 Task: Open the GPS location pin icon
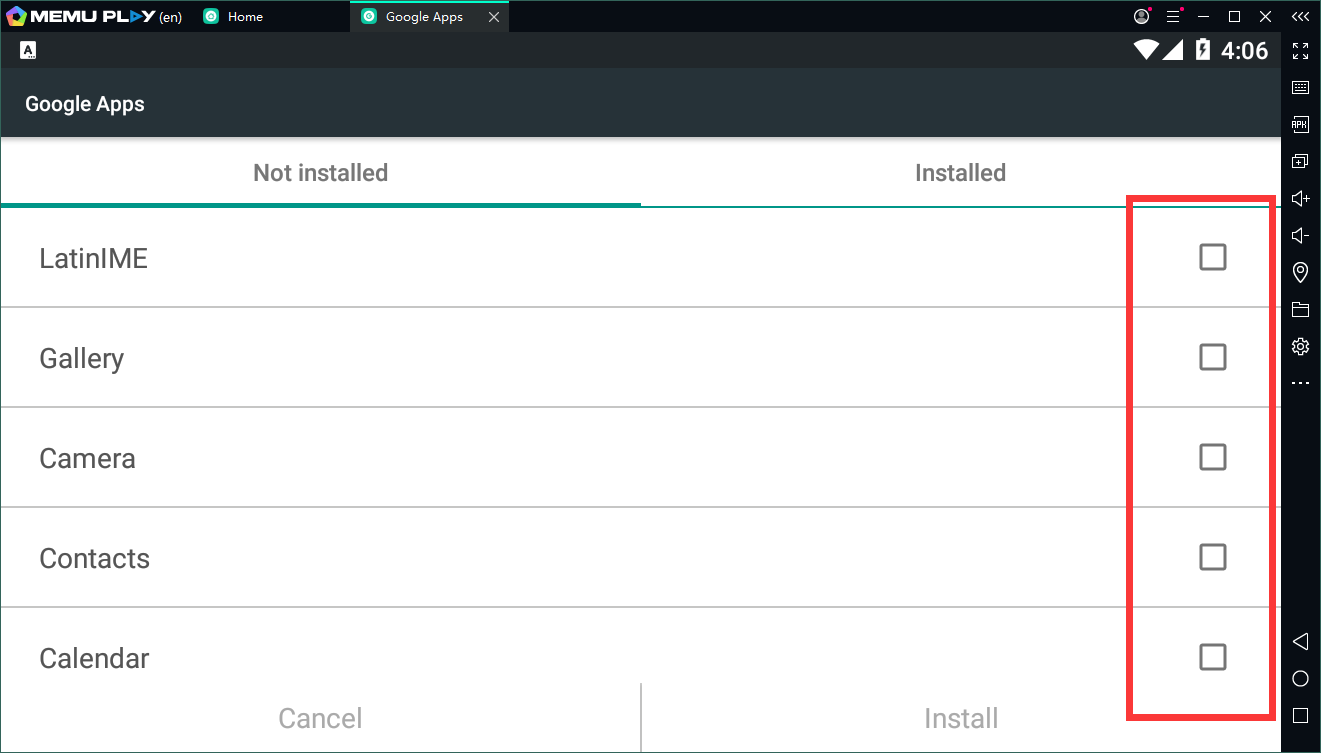pyautogui.click(x=1300, y=272)
